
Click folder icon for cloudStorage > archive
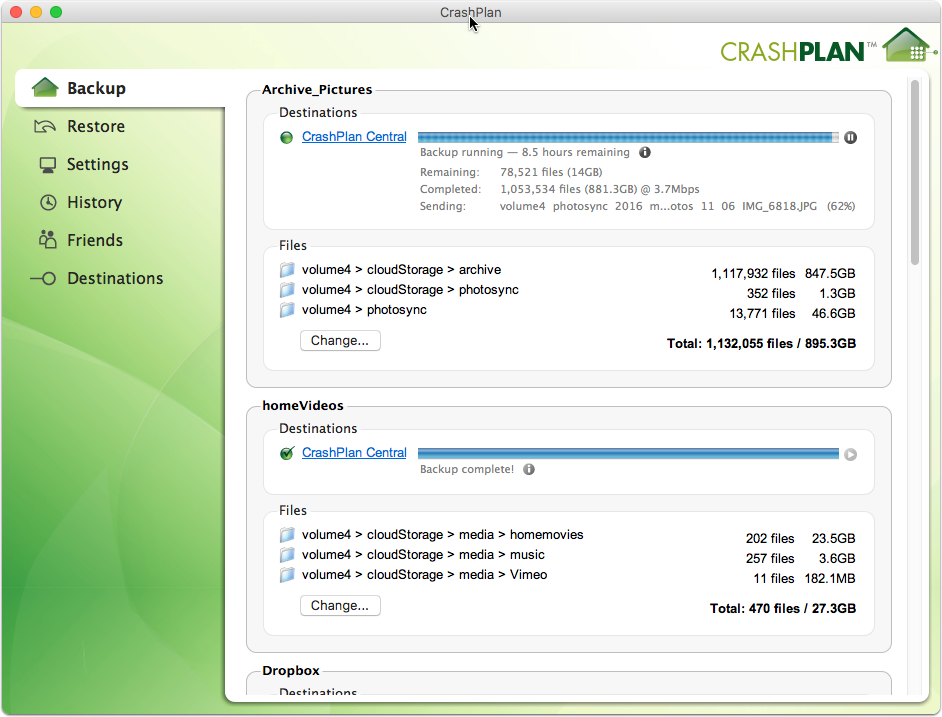(287, 270)
